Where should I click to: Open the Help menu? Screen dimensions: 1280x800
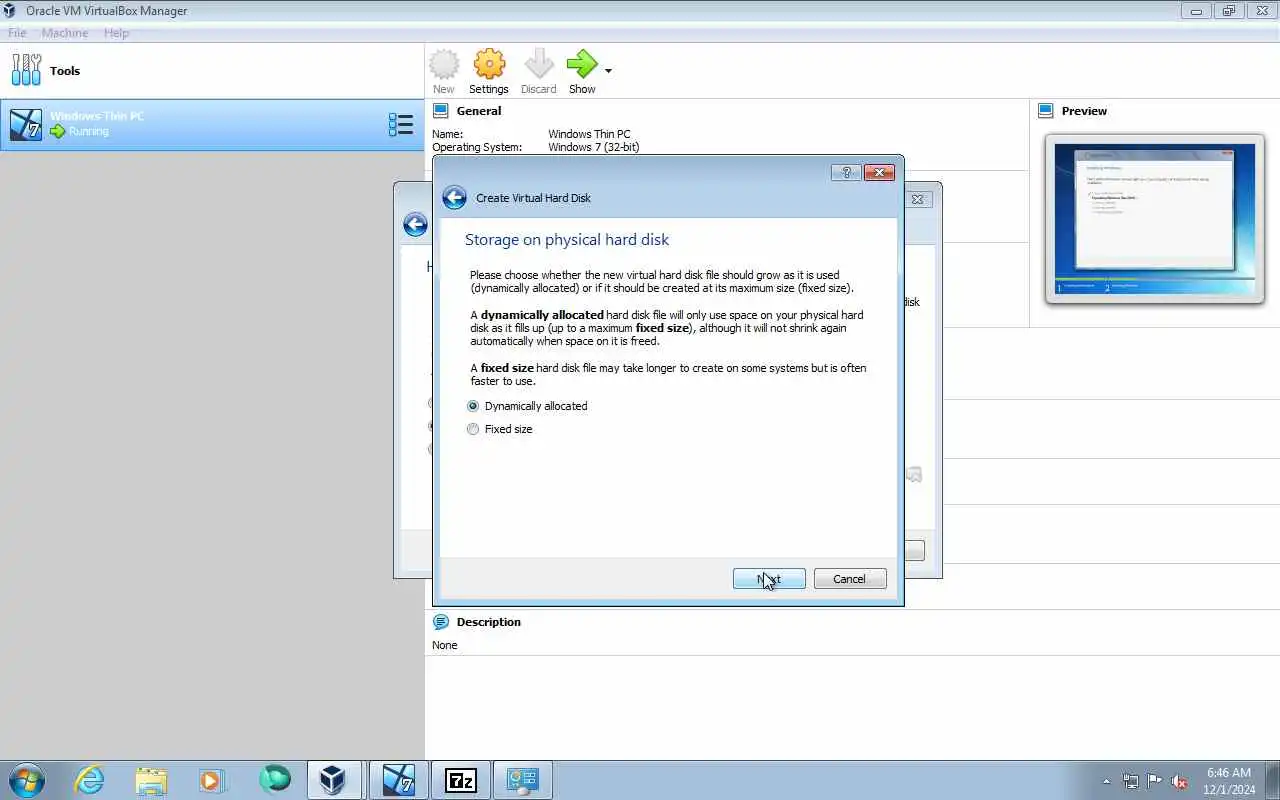point(116,33)
